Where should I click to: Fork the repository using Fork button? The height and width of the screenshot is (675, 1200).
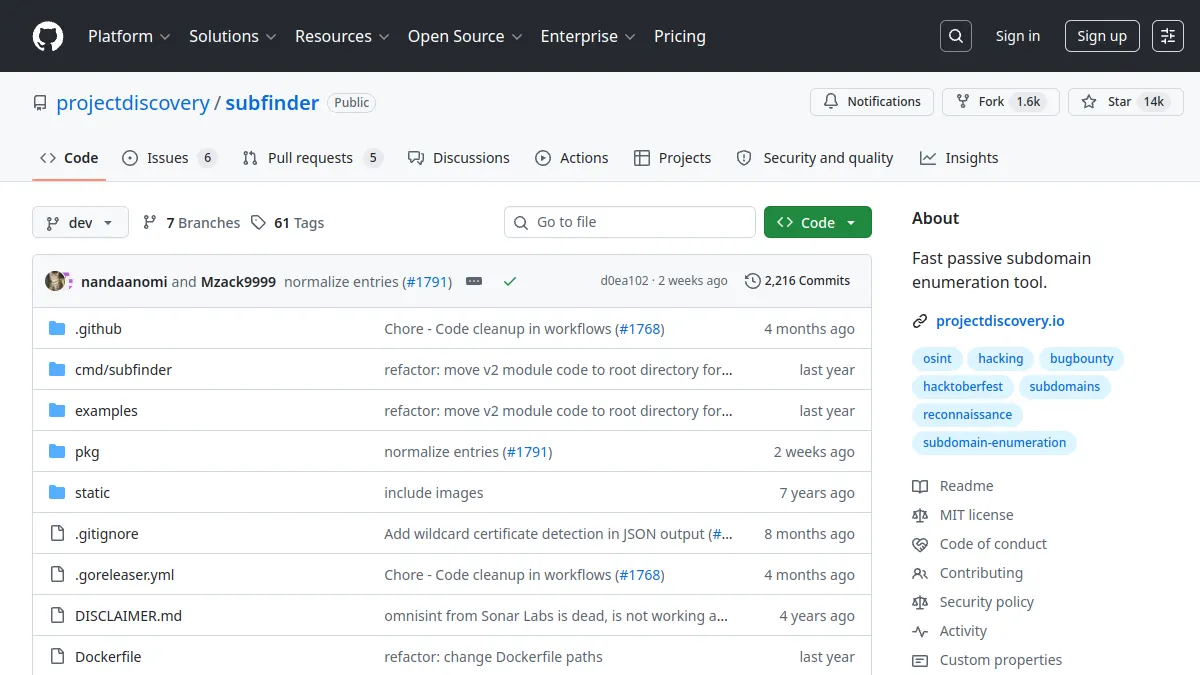(1000, 102)
